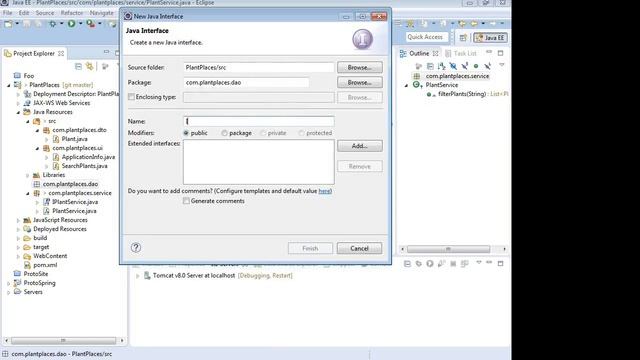640x360 pixels.
Task: Select com.plantplaces.dao in Project Explorer
Action: coord(70,184)
